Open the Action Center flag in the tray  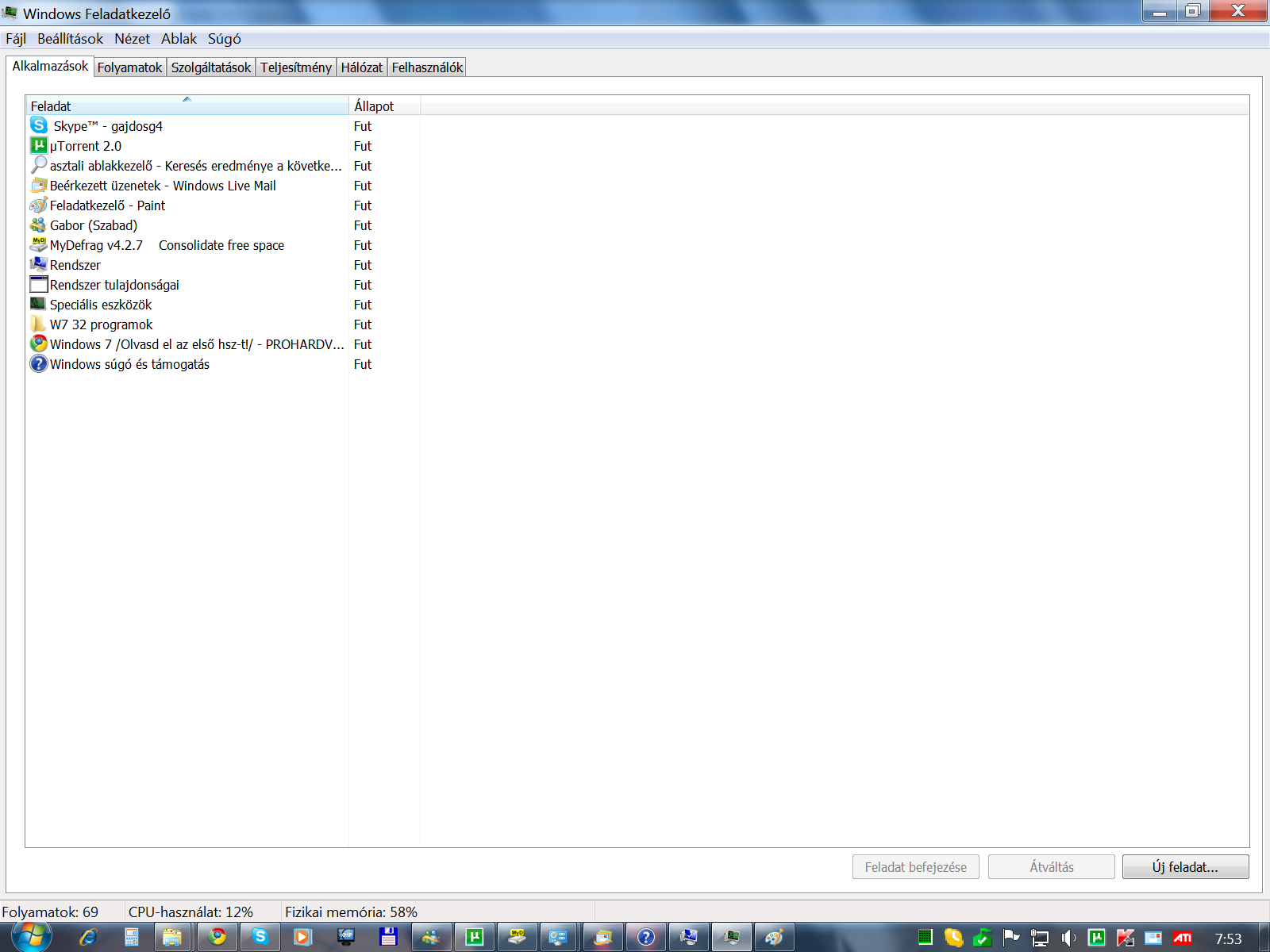pos(1010,938)
